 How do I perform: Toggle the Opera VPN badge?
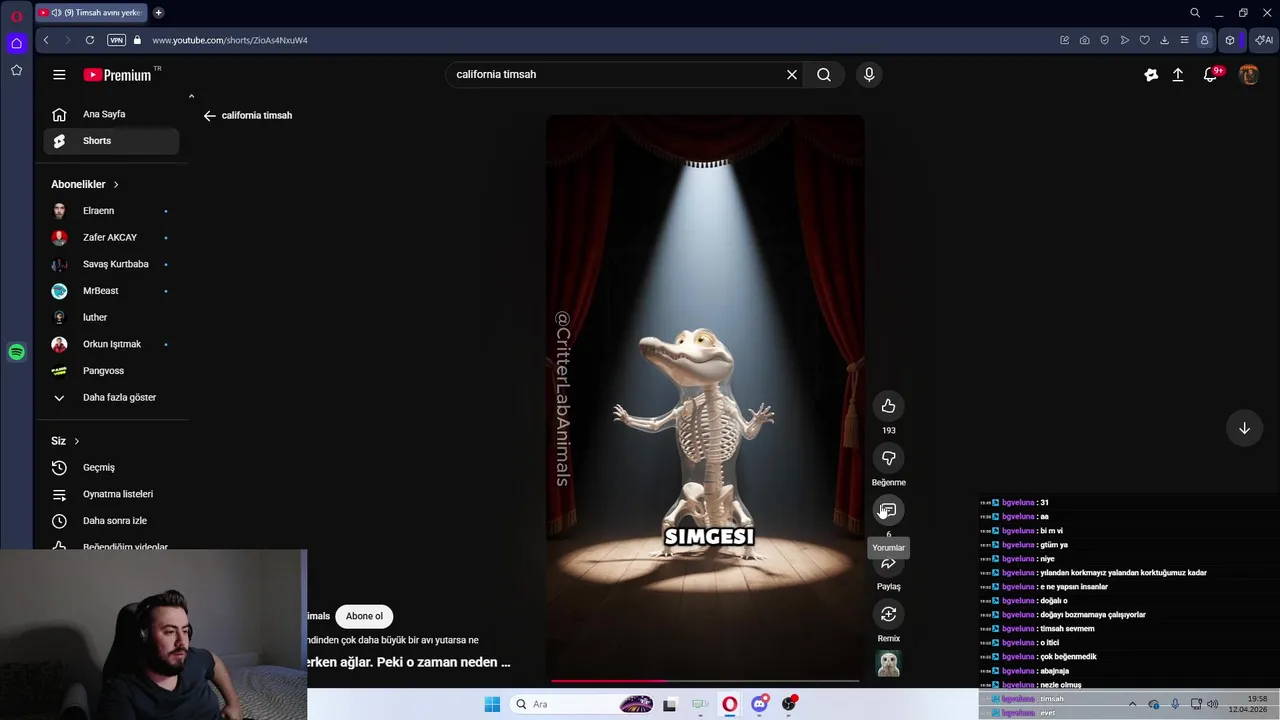pyautogui.click(x=116, y=40)
